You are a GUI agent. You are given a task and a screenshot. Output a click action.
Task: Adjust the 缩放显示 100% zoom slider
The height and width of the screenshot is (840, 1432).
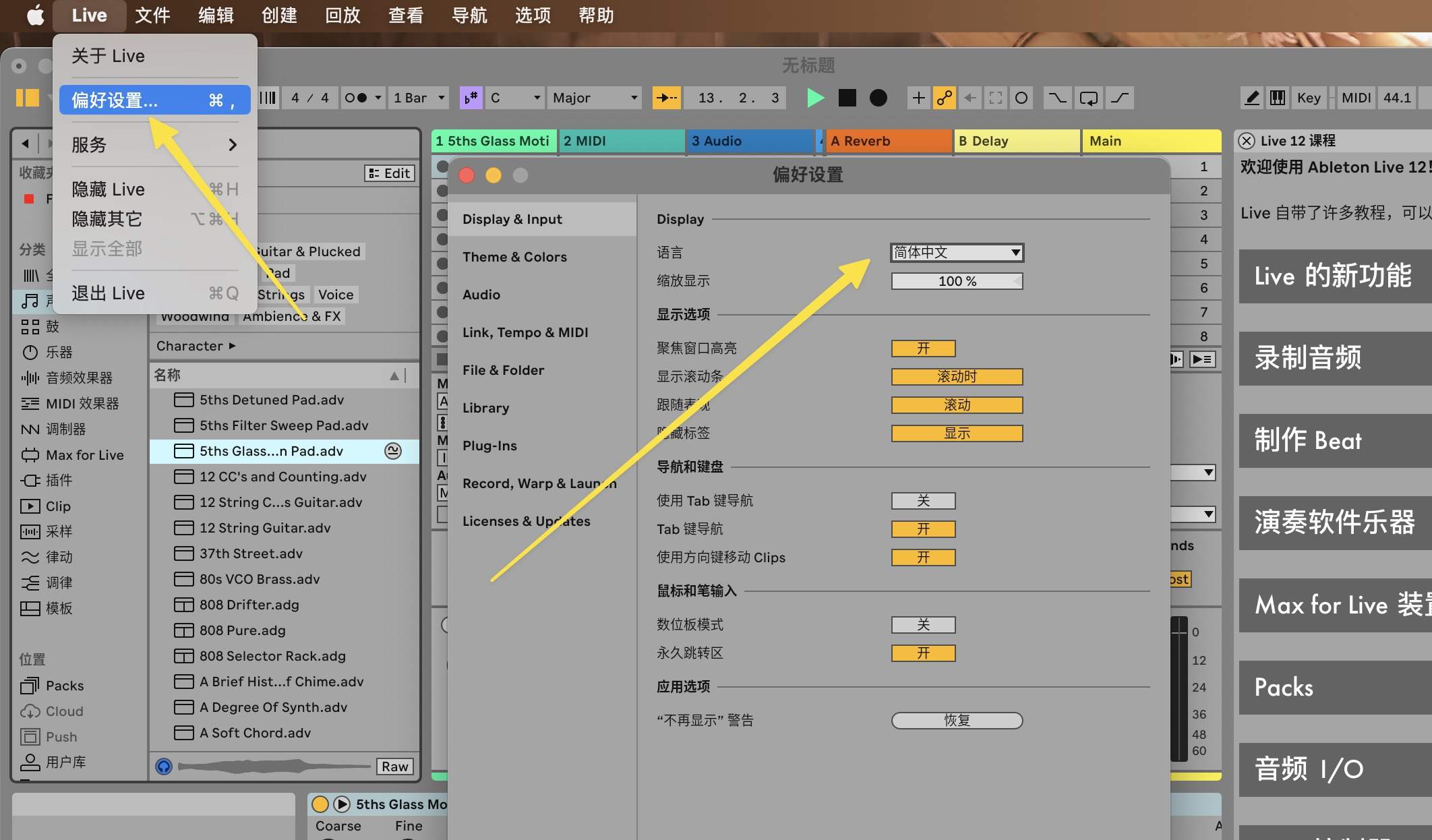[x=956, y=281]
